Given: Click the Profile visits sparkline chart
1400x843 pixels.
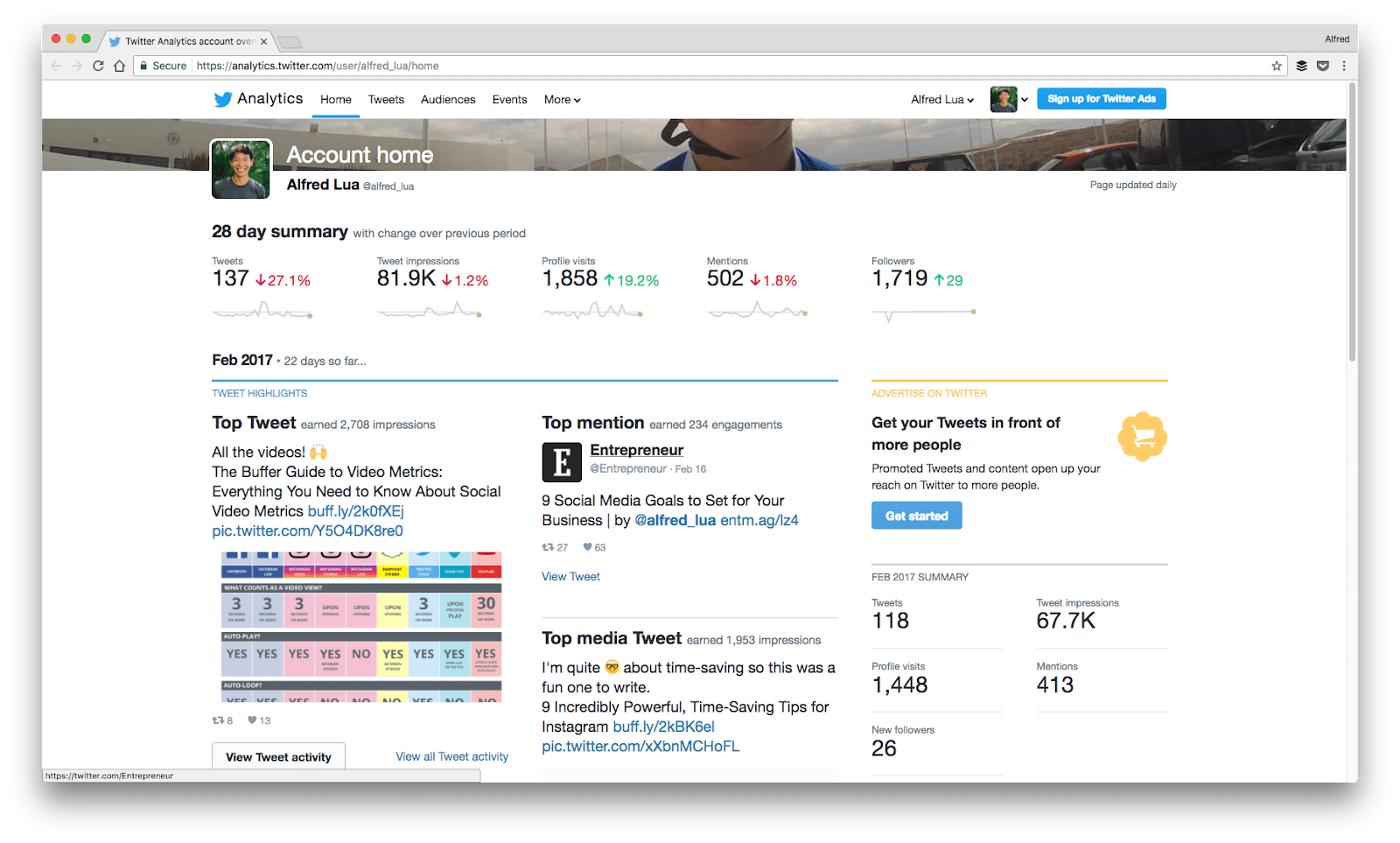Looking at the screenshot, I should [592, 310].
